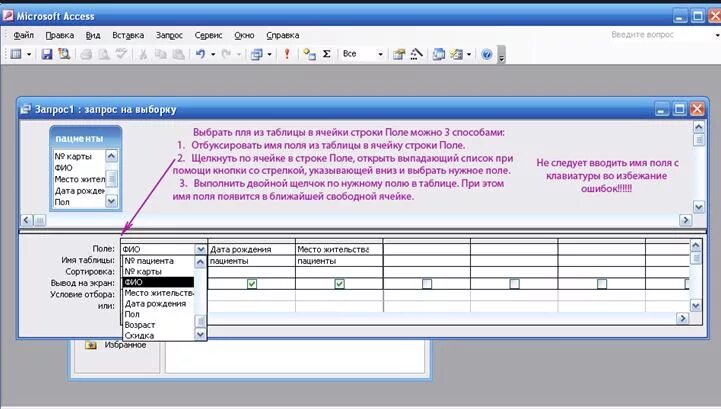Select highlighted 'ФИО' in the dropdown list

click(159, 282)
